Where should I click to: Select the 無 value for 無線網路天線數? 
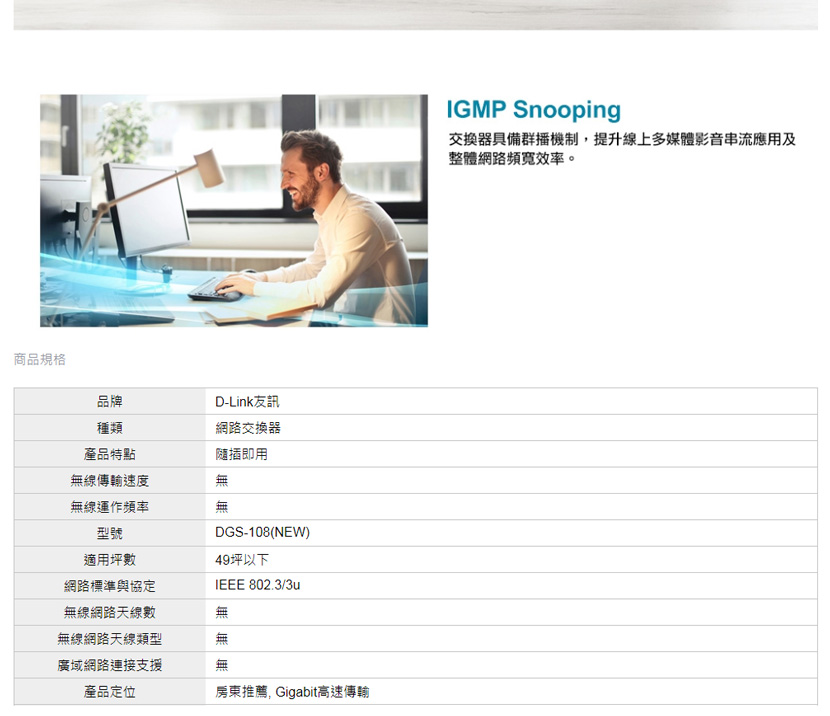pos(222,613)
